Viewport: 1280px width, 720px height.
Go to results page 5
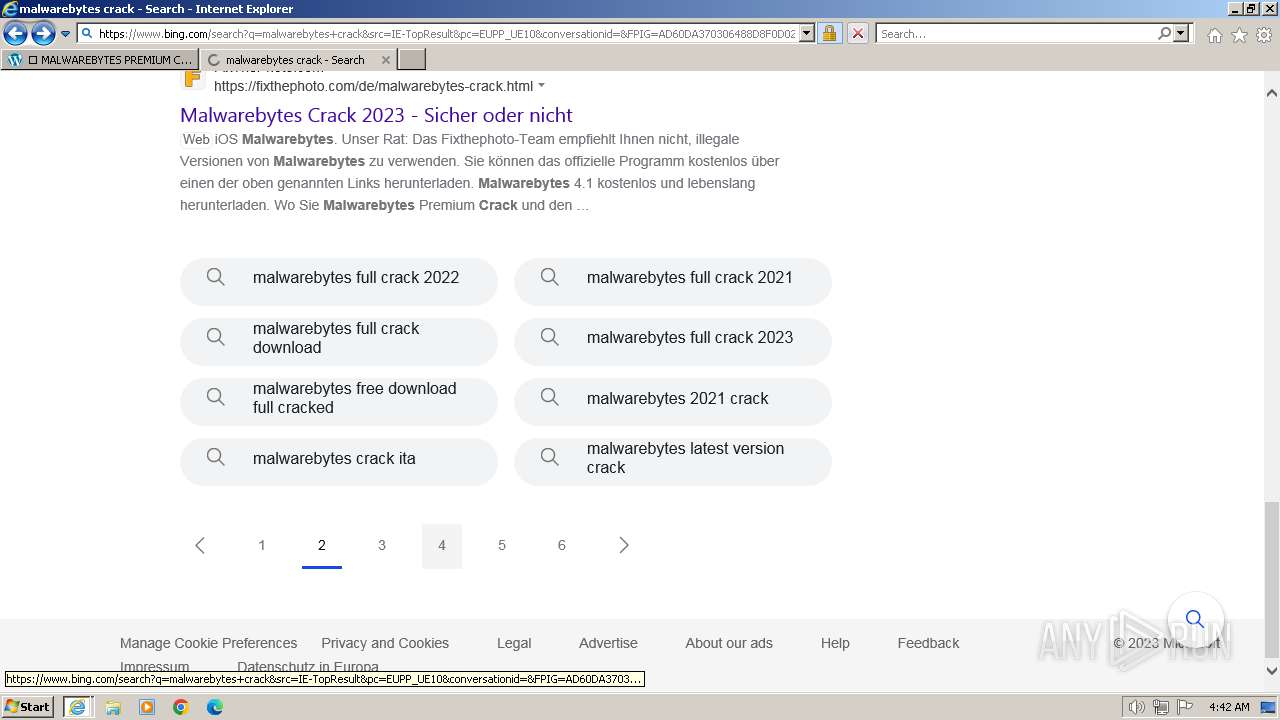502,545
